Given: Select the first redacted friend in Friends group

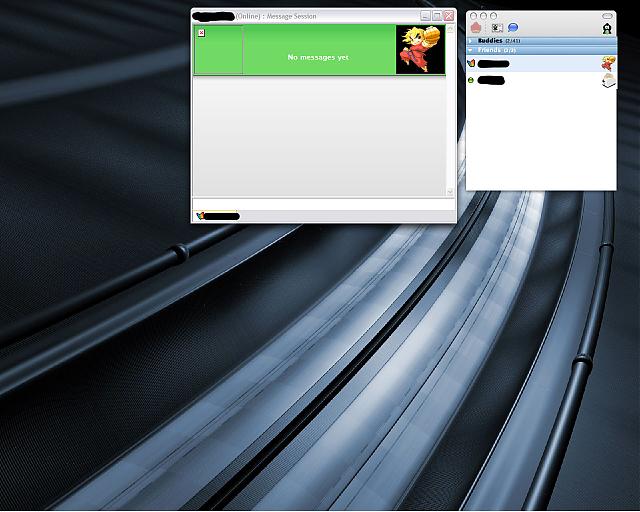Looking at the screenshot, I should point(541,64).
